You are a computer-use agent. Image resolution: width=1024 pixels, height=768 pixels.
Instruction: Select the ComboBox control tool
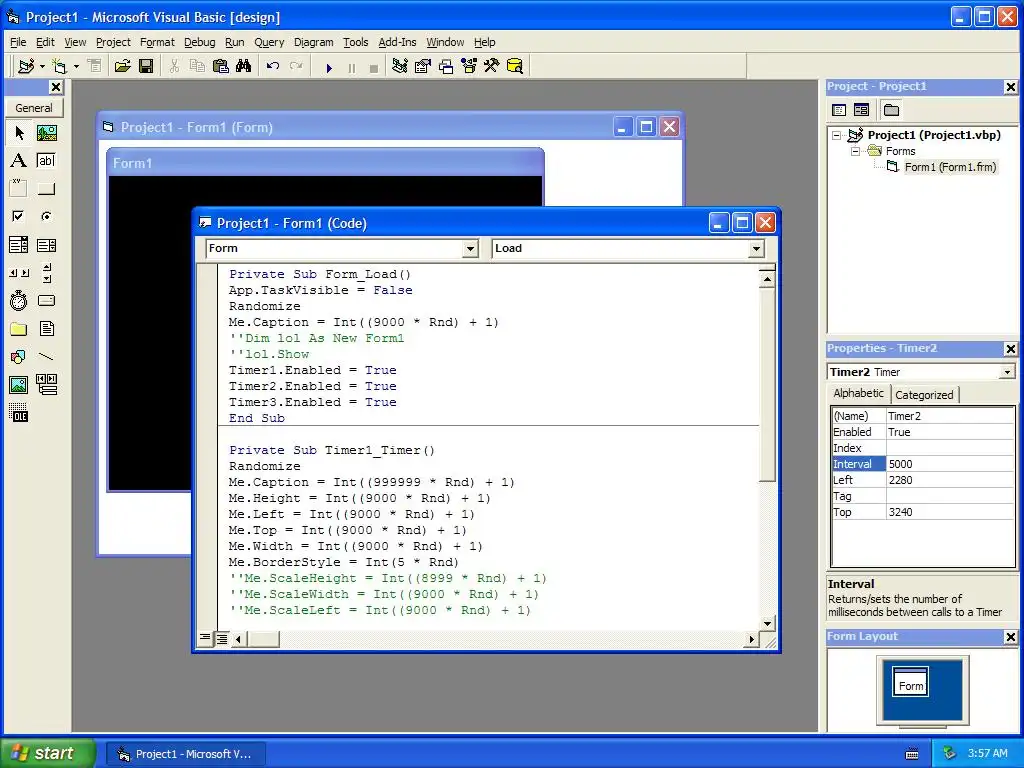click(19, 245)
